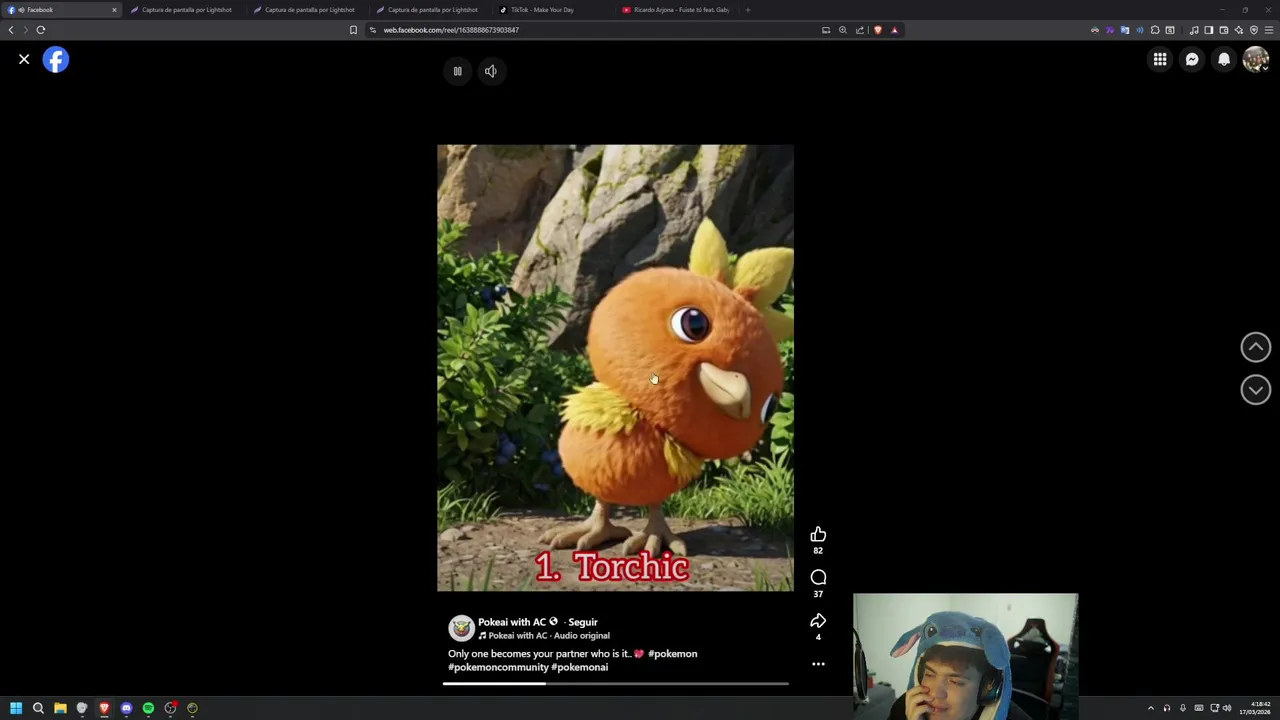Open File Explorer from taskbar
The height and width of the screenshot is (720, 1280).
[x=60, y=708]
